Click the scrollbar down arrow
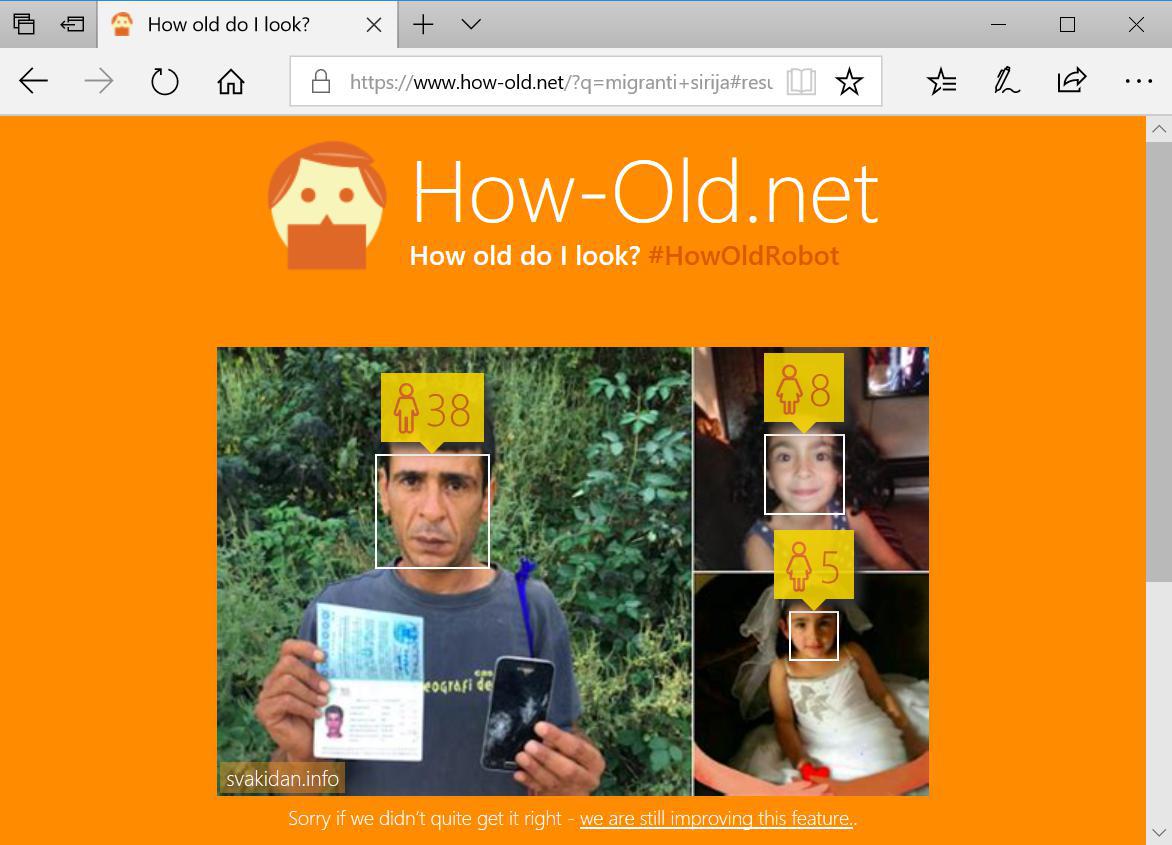The image size is (1172, 845). point(1158,832)
